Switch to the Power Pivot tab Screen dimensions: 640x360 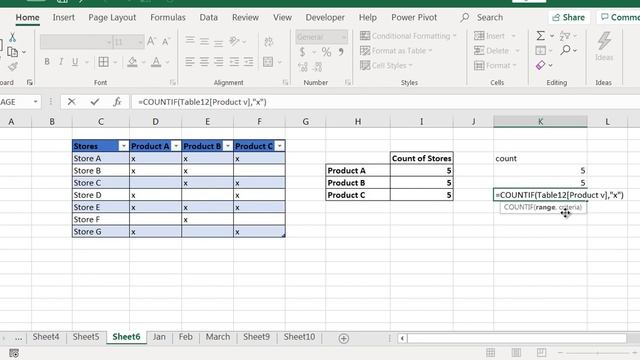(x=414, y=18)
